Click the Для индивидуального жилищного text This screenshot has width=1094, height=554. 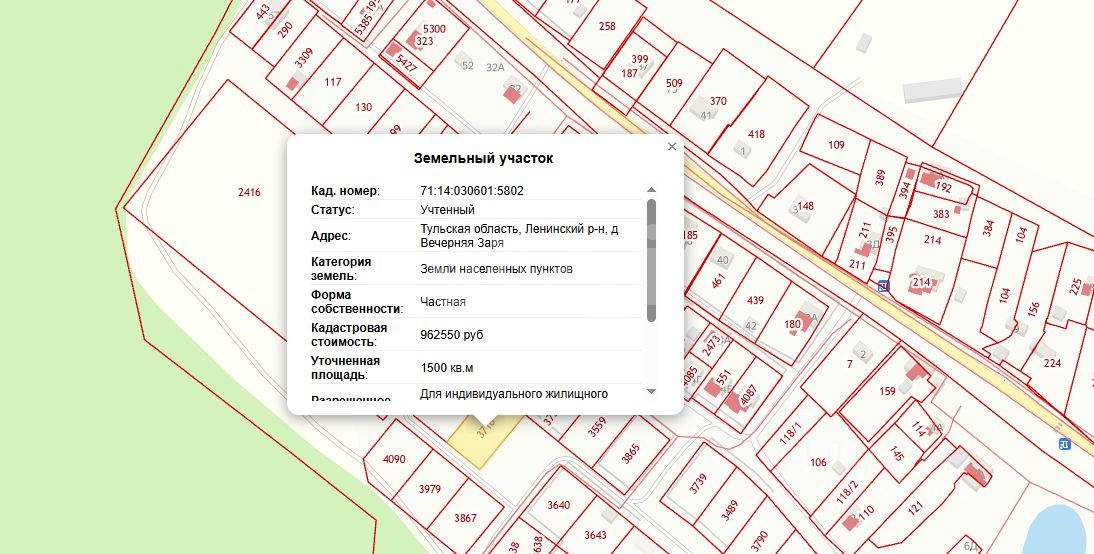coord(514,394)
